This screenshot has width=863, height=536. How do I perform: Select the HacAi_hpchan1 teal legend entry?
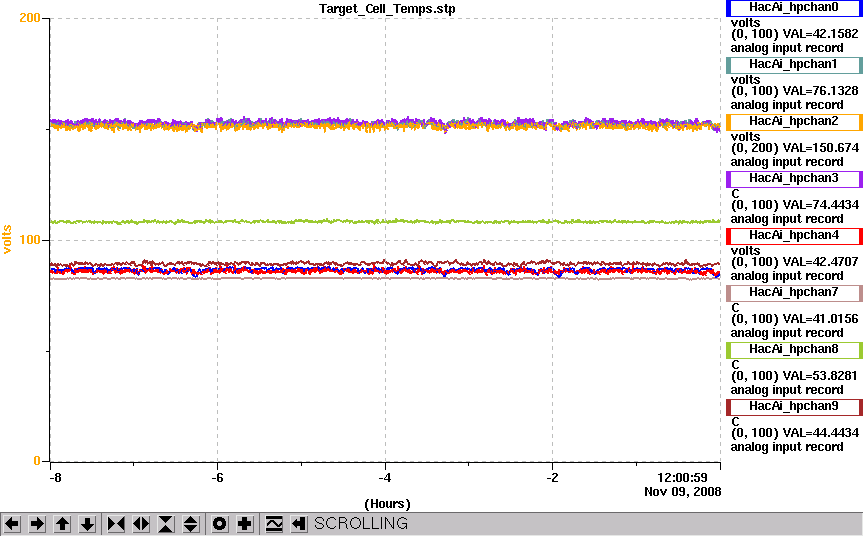(x=794, y=65)
